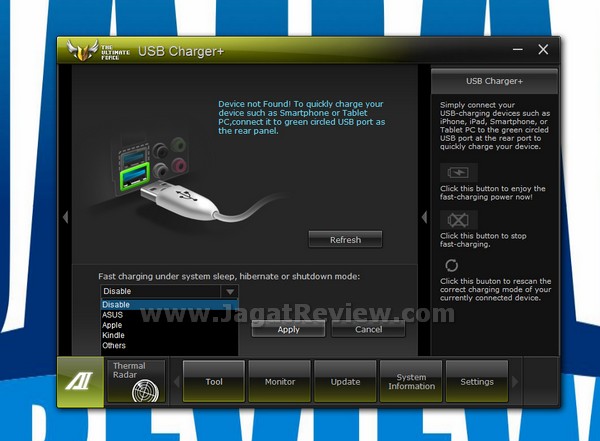Click the stop fast-charging icon
The width and height of the screenshot is (600, 441).
coord(458,220)
